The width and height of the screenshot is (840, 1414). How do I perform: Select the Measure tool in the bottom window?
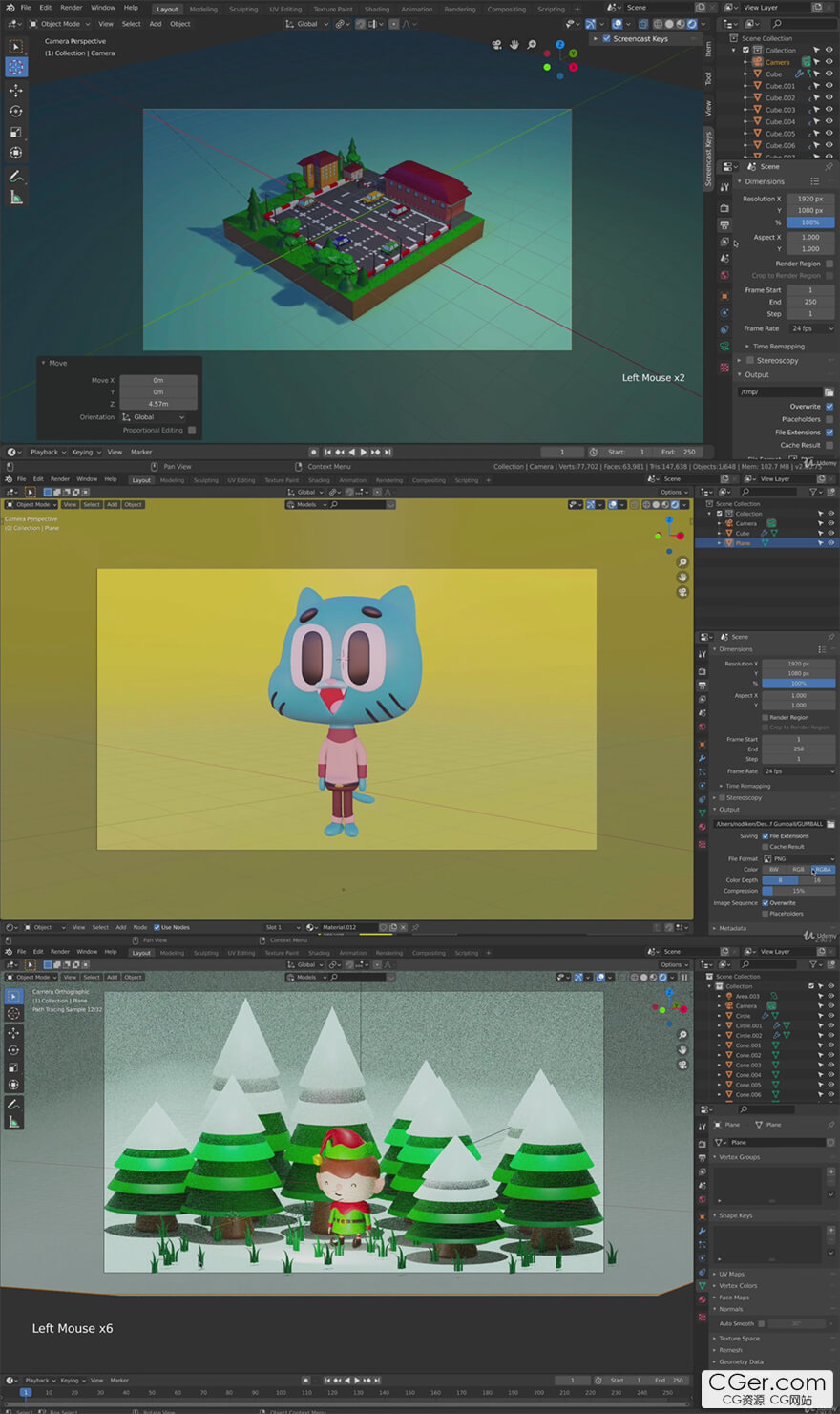tap(13, 1122)
